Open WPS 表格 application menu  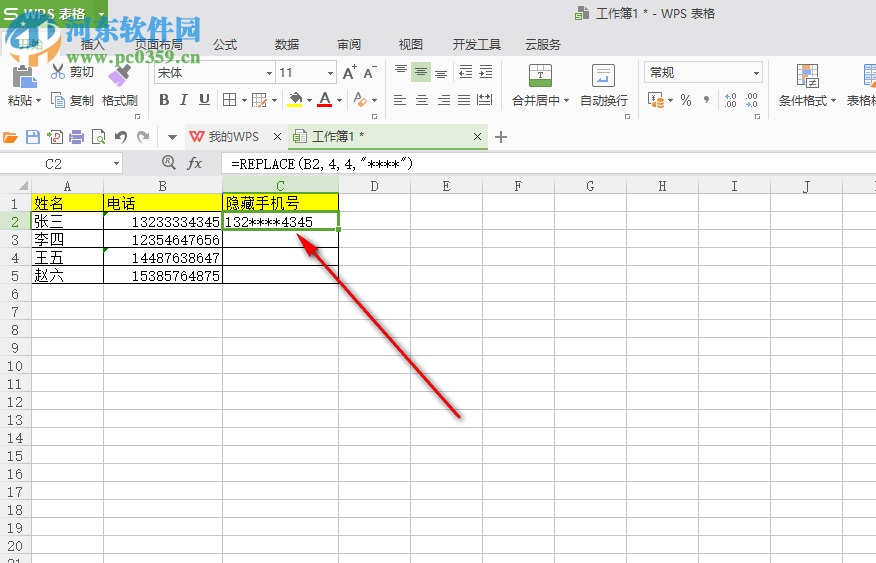[54, 13]
